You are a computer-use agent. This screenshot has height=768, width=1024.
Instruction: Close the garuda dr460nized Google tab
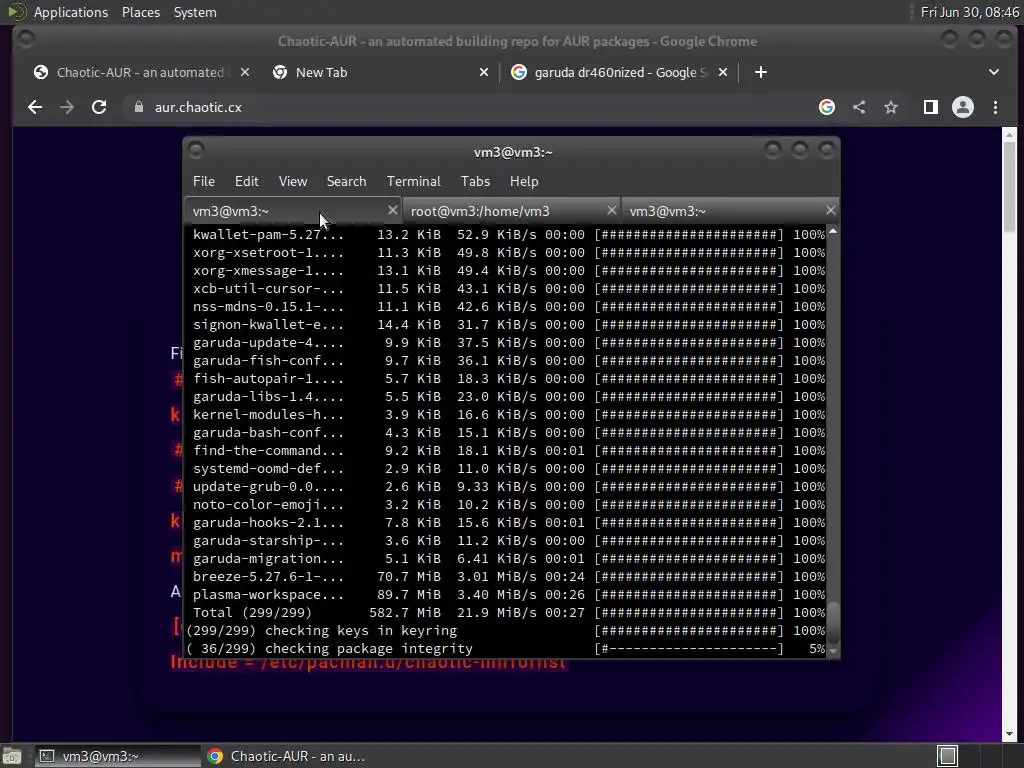click(723, 72)
